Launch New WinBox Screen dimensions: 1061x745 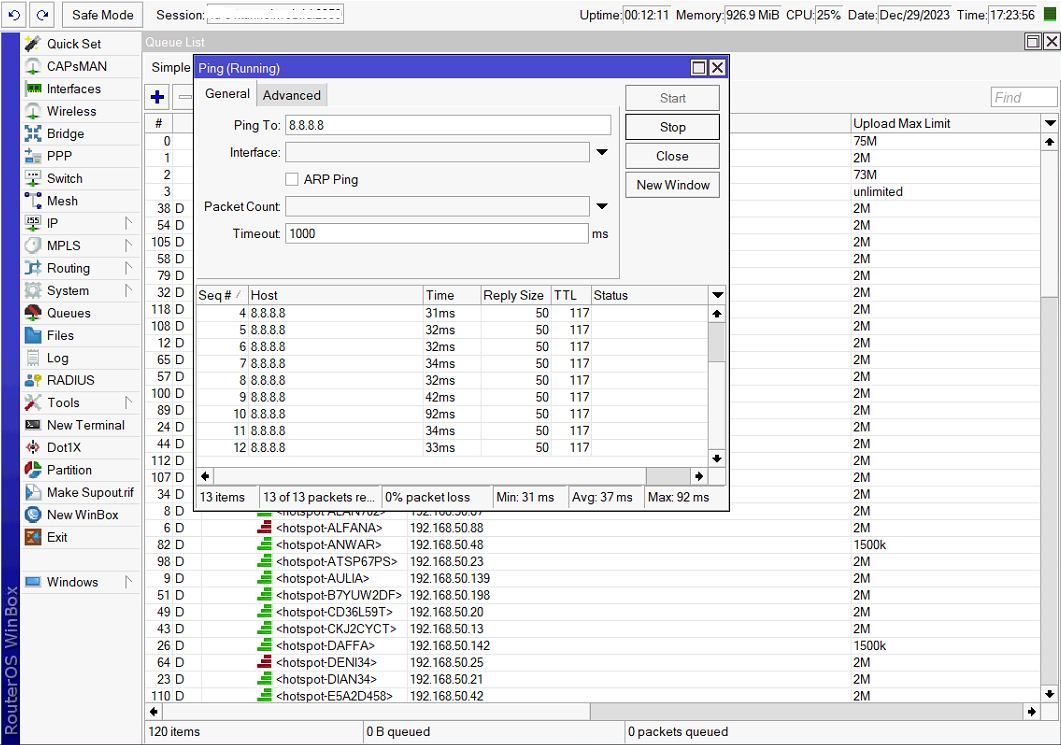(x=82, y=514)
